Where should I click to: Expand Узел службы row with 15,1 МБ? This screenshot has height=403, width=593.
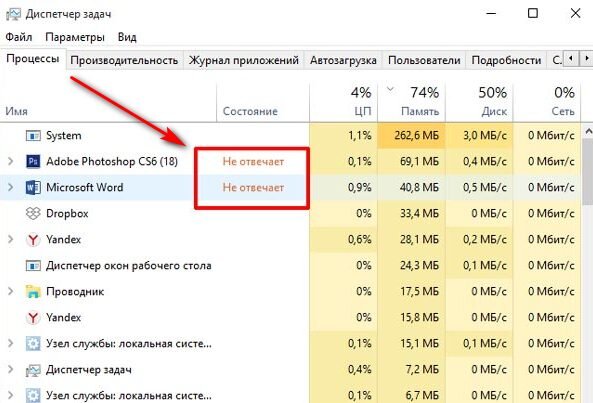(x=11, y=343)
